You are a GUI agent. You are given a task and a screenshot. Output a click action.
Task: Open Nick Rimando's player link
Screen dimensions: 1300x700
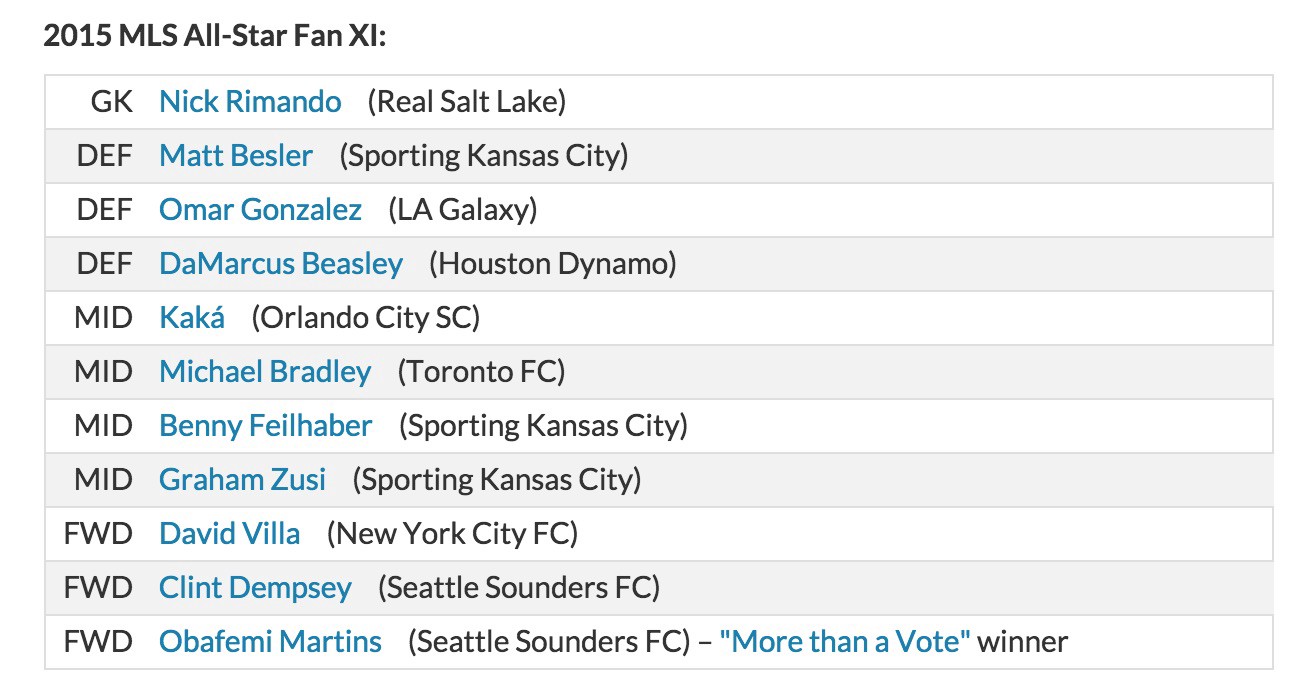click(x=250, y=101)
